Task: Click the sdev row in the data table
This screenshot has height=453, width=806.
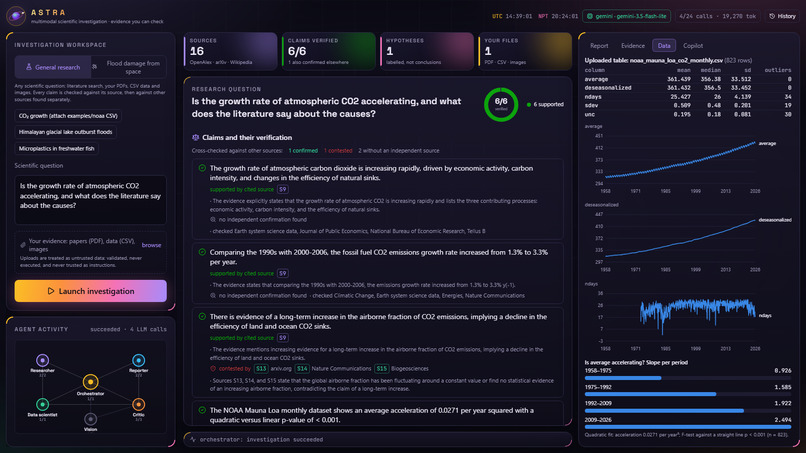Action: [x=688, y=105]
